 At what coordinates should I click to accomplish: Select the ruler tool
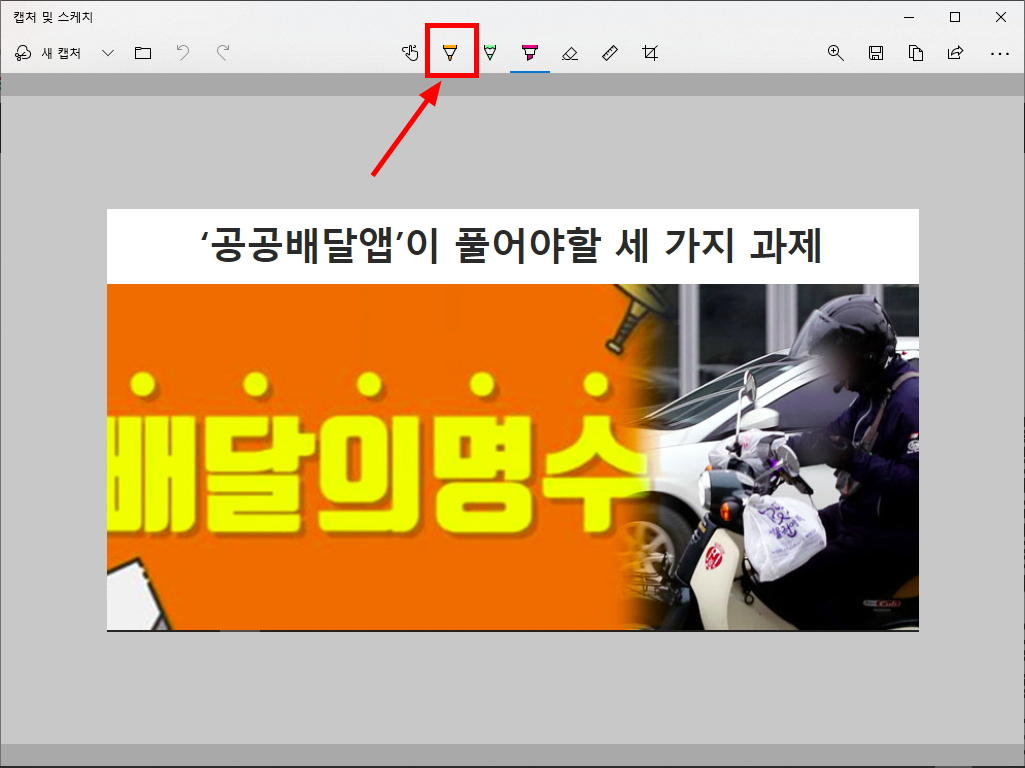coord(610,53)
